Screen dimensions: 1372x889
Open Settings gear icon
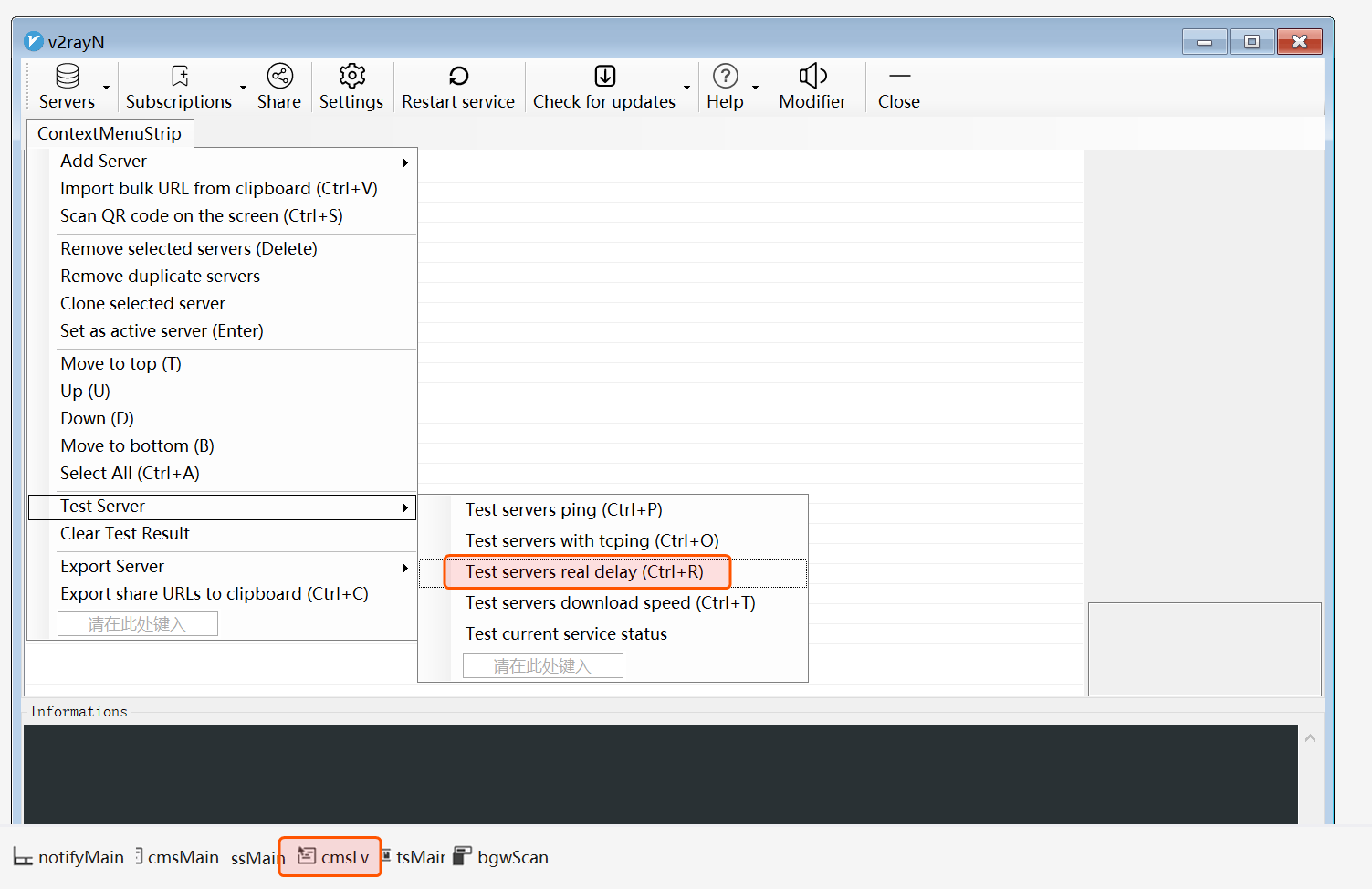351,76
